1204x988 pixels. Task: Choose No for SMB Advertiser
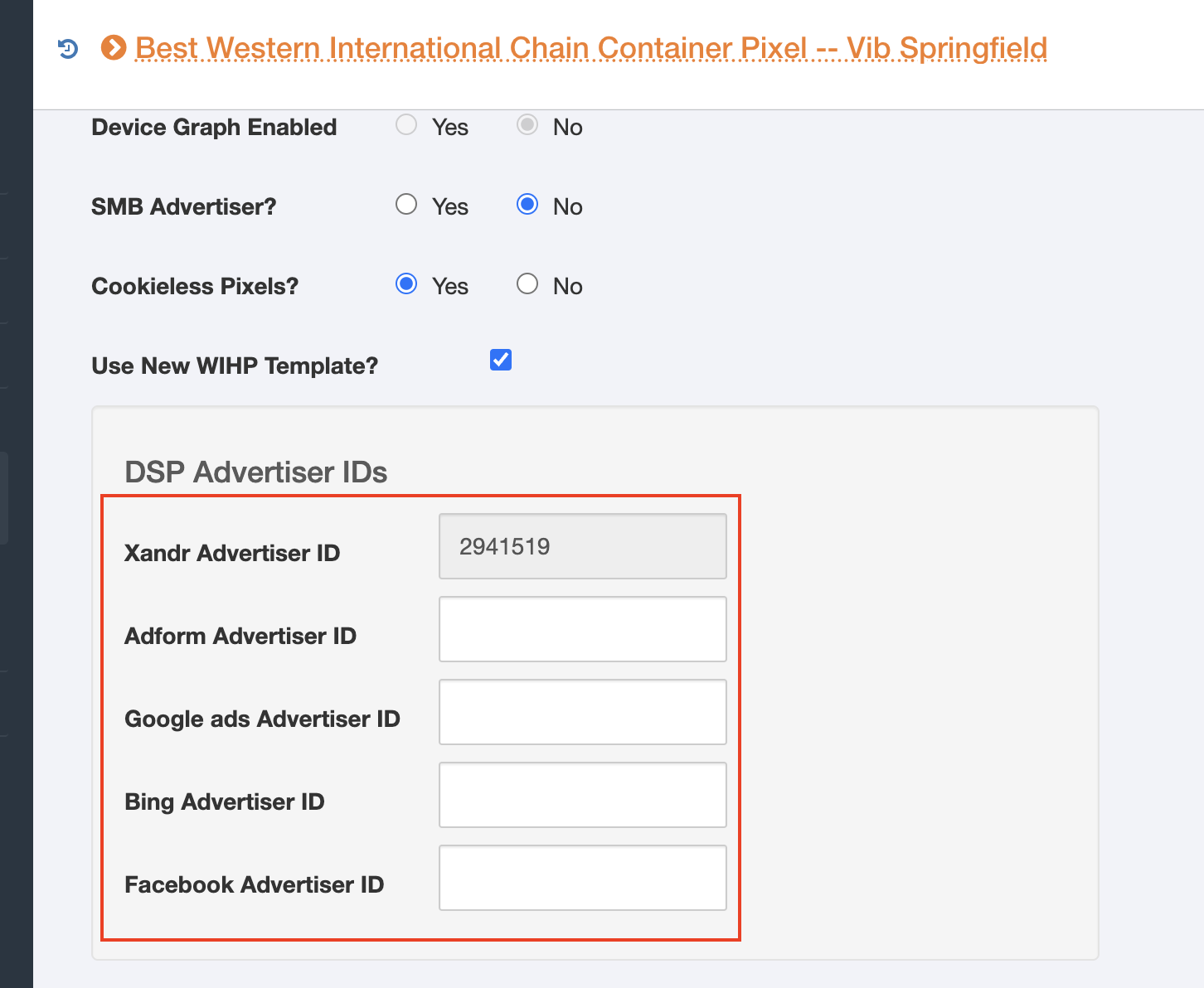tap(527, 205)
